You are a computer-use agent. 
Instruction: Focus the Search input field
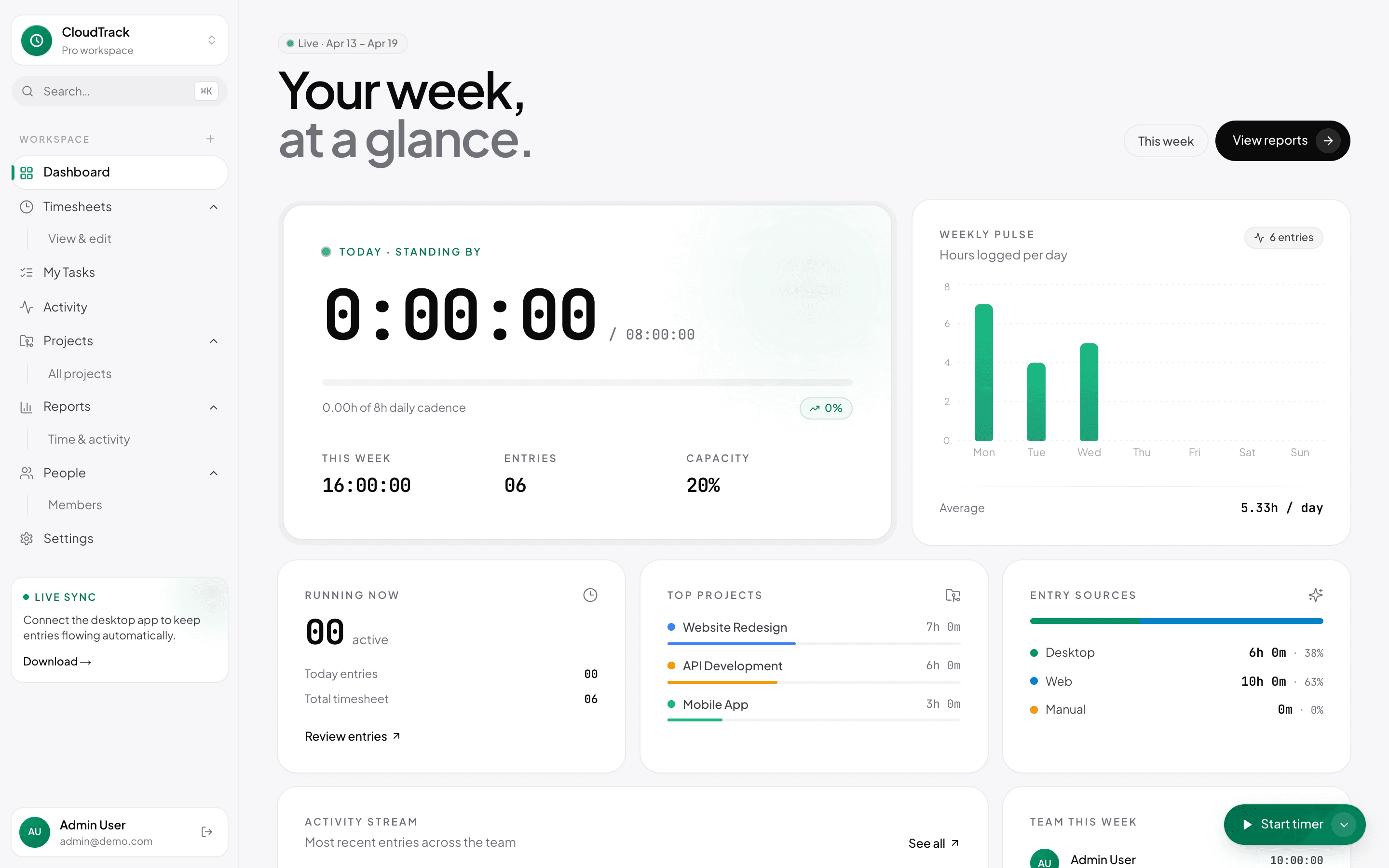[x=120, y=91]
